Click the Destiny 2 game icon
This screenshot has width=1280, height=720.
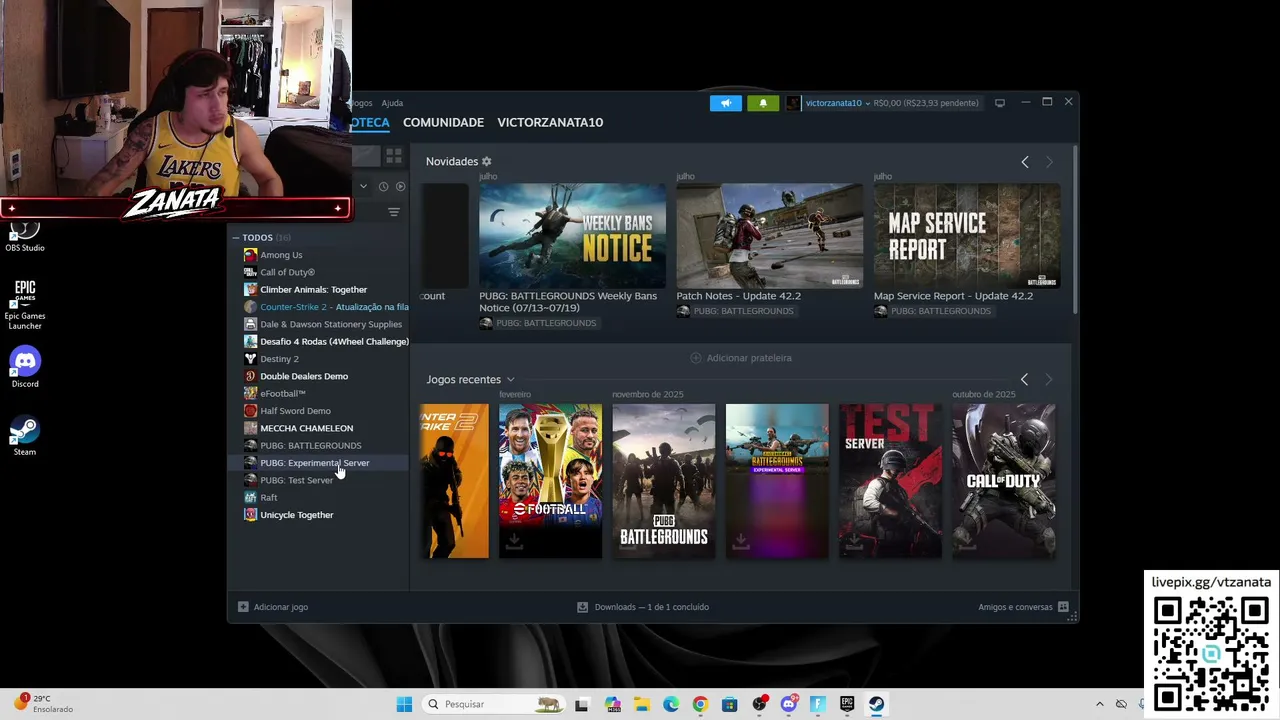(x=250, y=359)
